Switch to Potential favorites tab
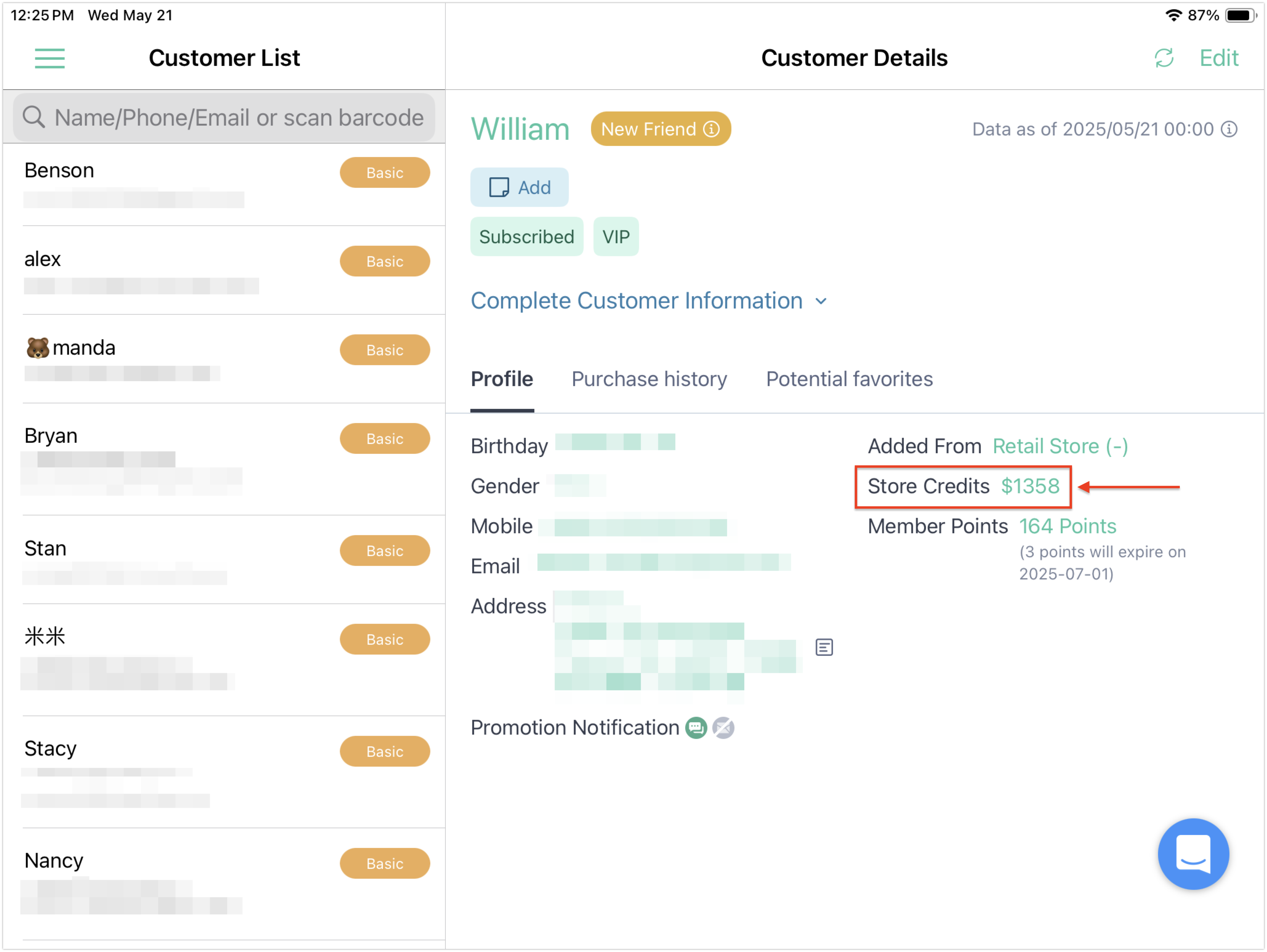This screenshot has width=1267, height=952. (x=850, y=379)
